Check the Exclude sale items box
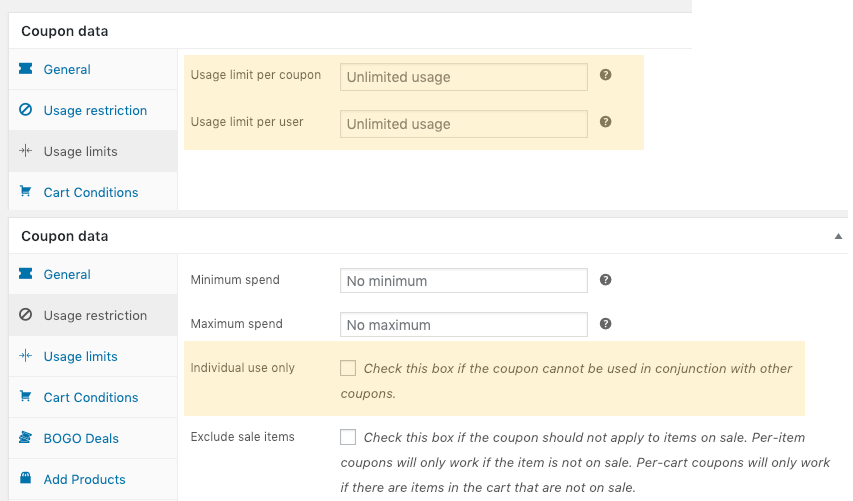The image size is (853, 501). click(348, 437)
